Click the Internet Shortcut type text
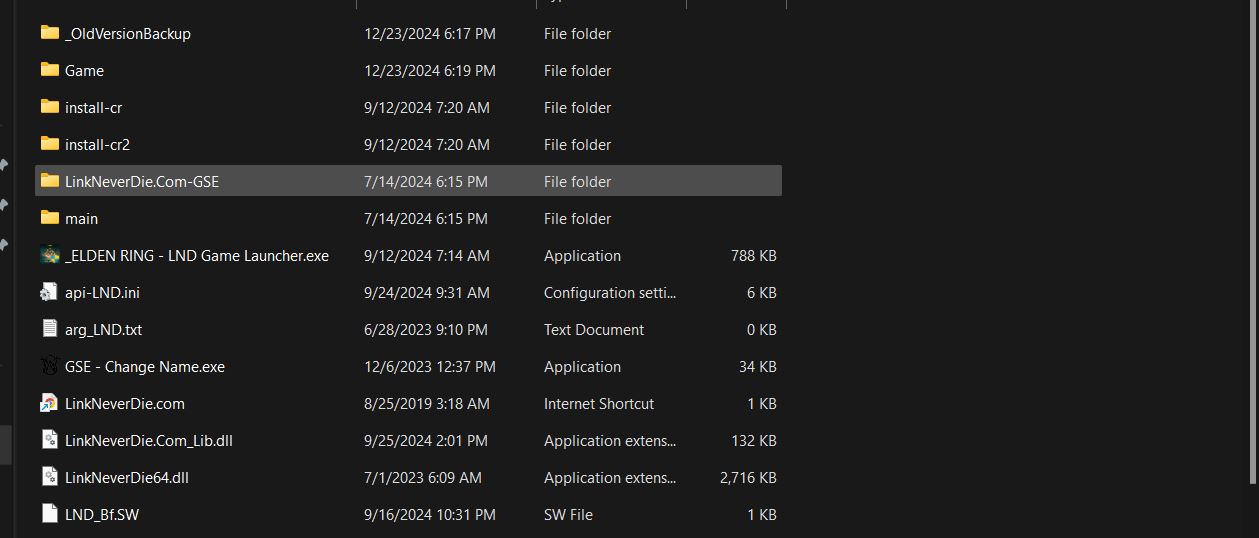 point(598,404)
